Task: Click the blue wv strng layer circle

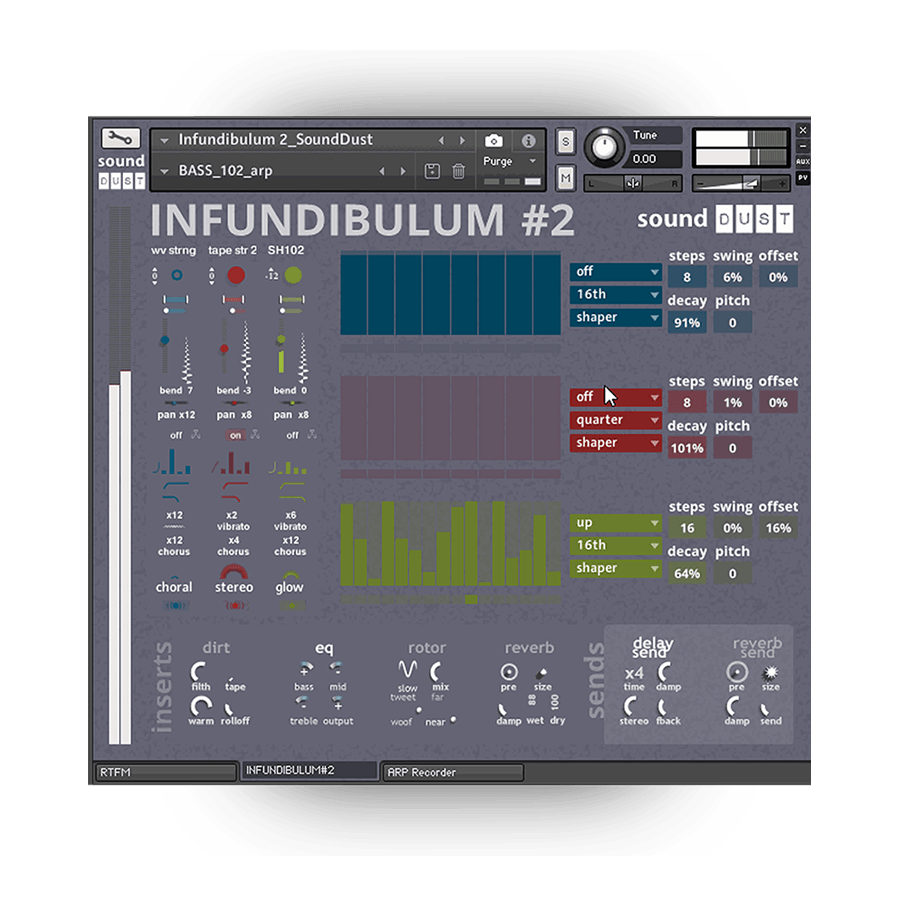Action: tap(177, 275)
